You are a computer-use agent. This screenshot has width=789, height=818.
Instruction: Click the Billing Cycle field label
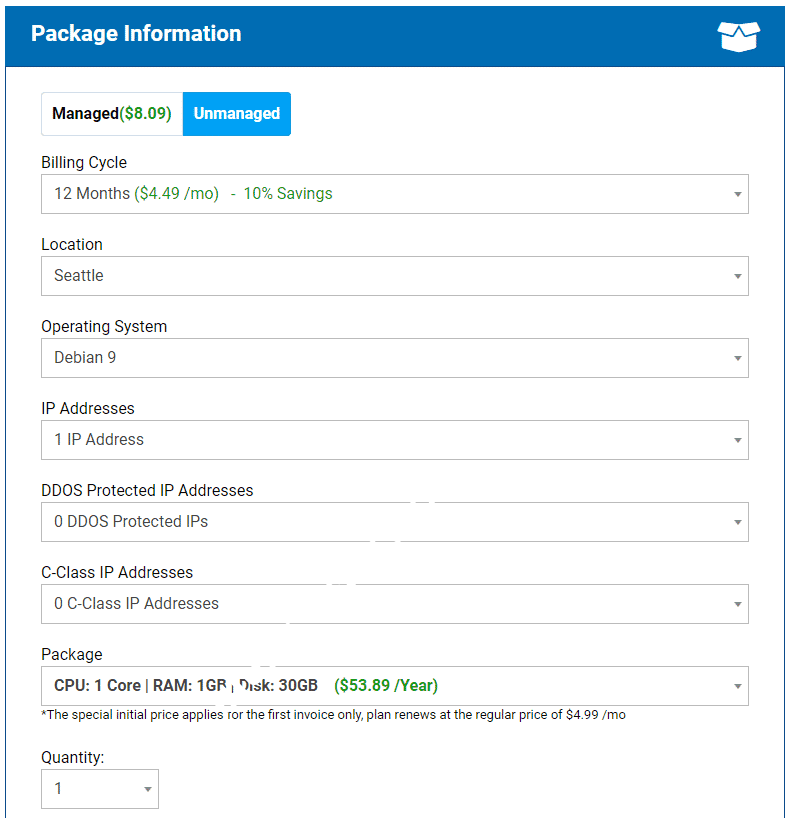[84, 162]
